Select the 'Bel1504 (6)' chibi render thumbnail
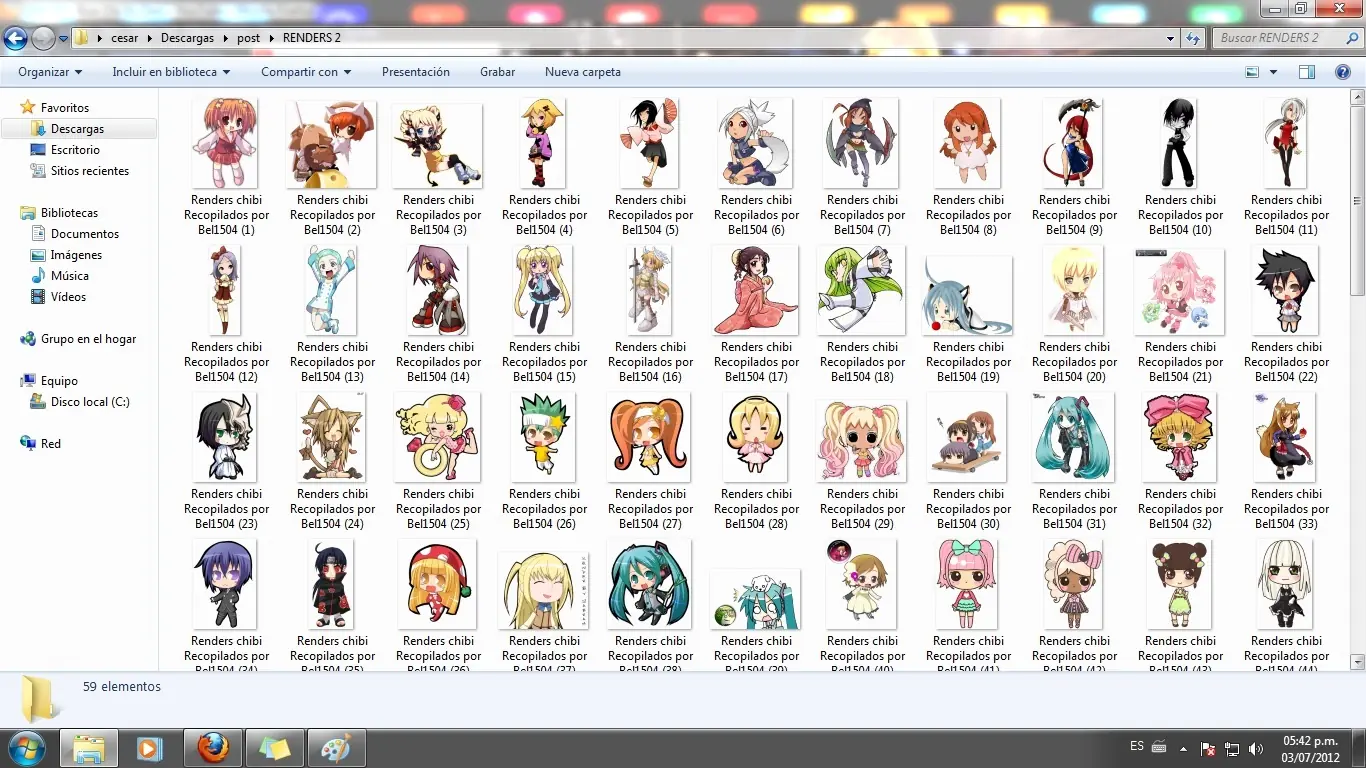Screen dimensions: 1366x768 coord(756,143)
